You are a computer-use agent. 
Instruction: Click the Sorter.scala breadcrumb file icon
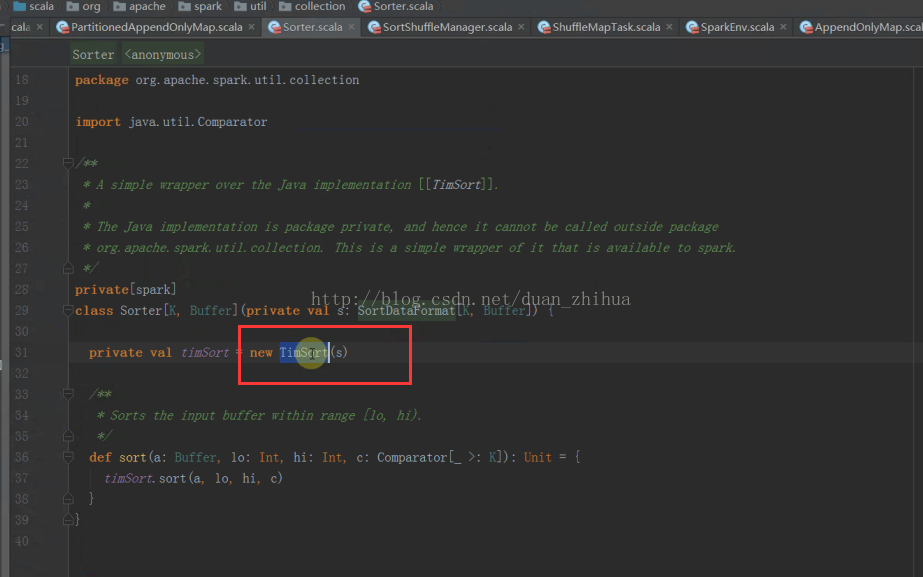click(365, 6)
